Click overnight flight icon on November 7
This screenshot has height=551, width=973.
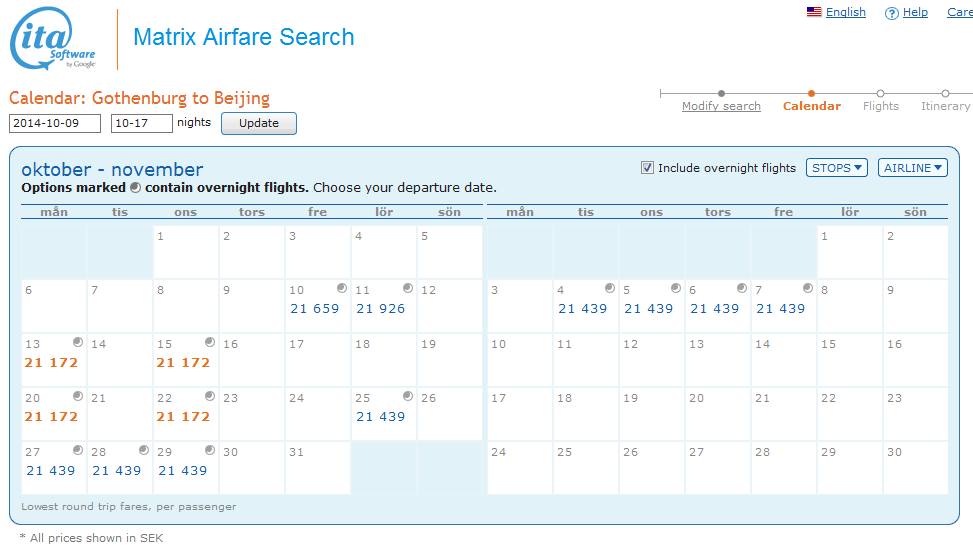click(807, 288)
